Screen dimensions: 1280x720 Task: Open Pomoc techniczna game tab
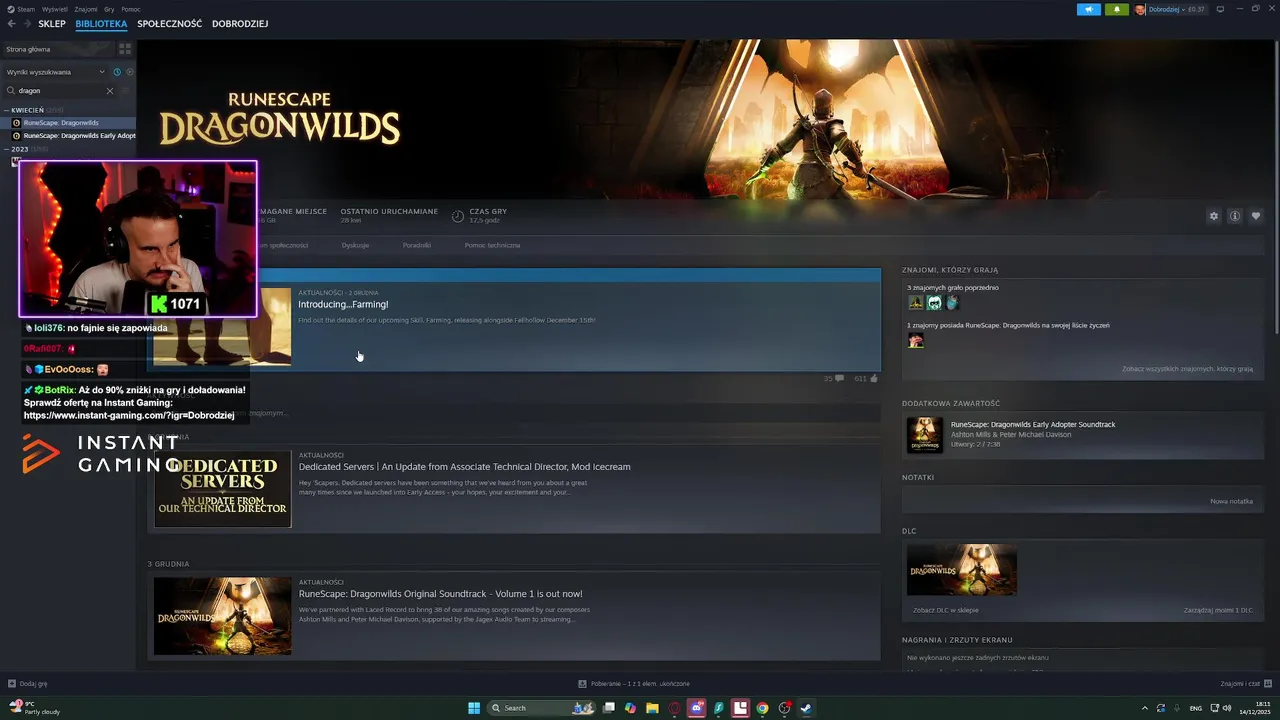coord(492,245)
